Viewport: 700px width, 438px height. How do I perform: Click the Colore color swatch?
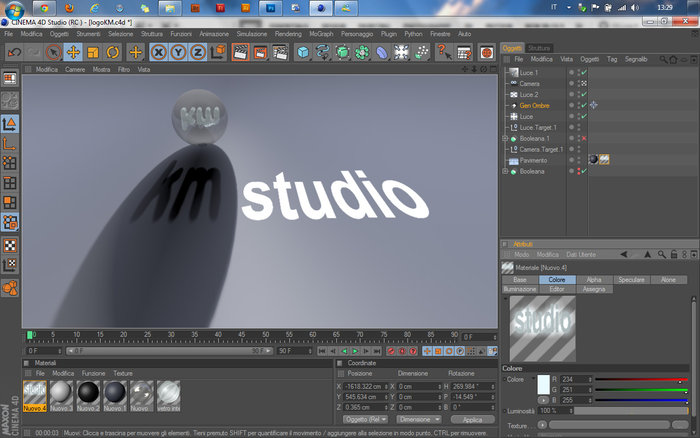(543, 385)
